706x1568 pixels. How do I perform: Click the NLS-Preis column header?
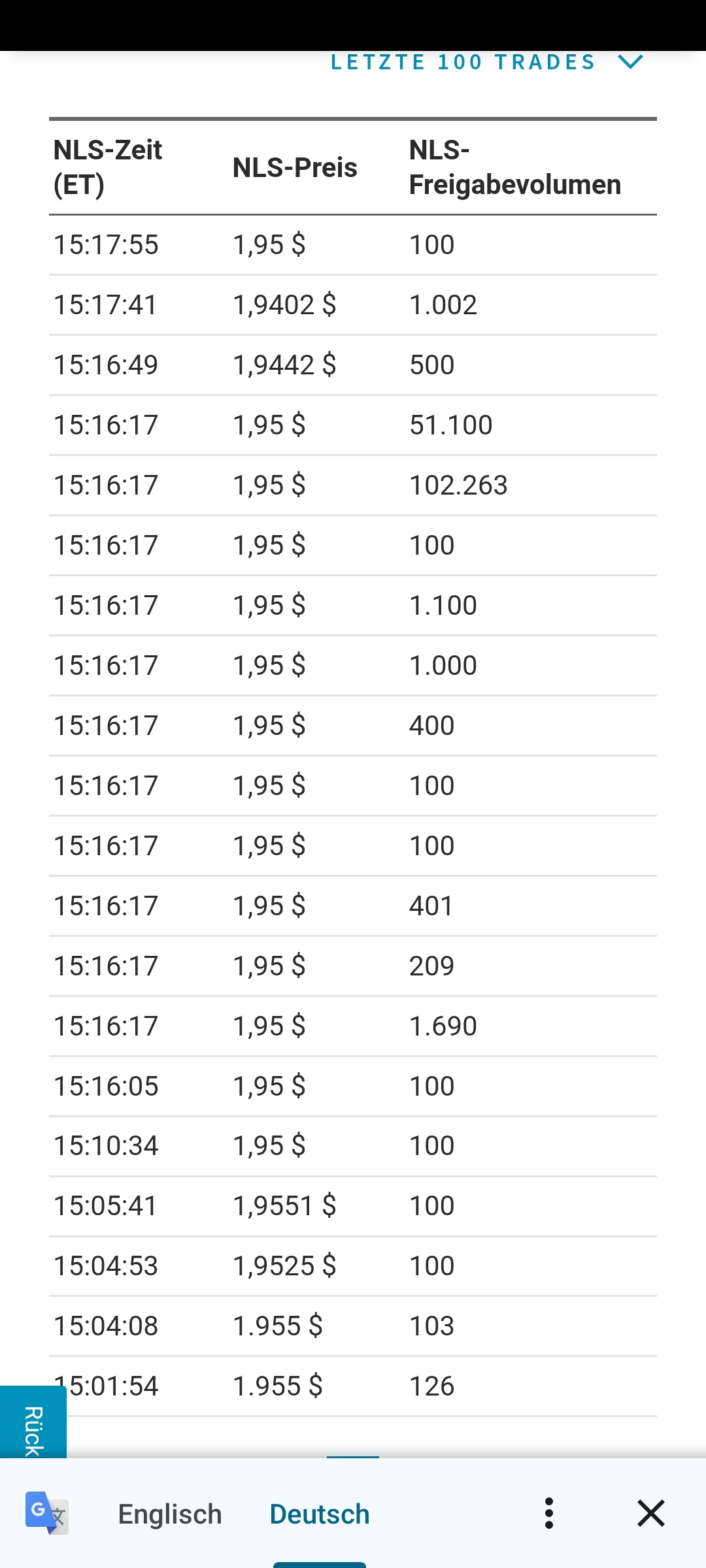(295, 168)
